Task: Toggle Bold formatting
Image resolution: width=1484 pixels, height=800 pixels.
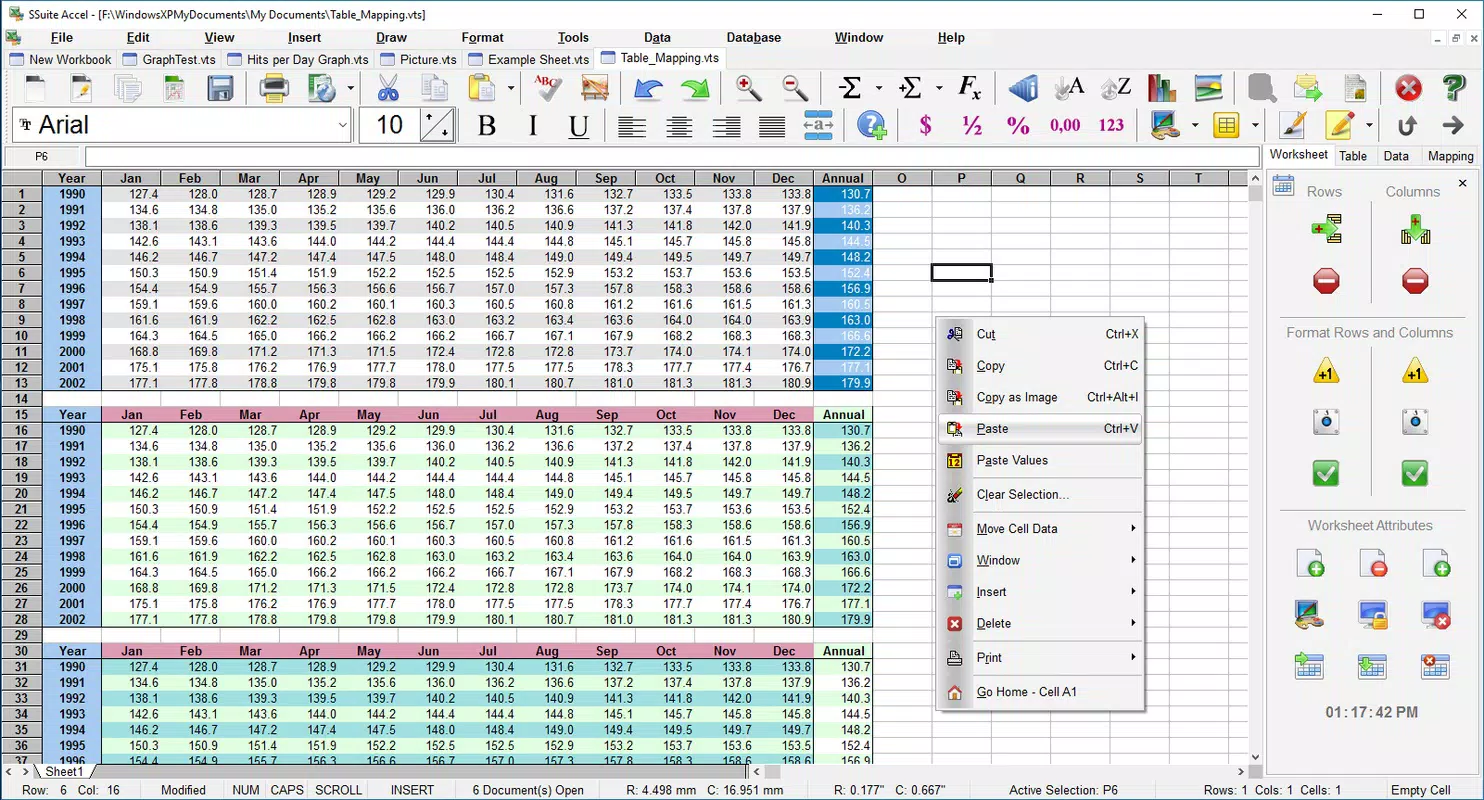Action: click(487, 126)
